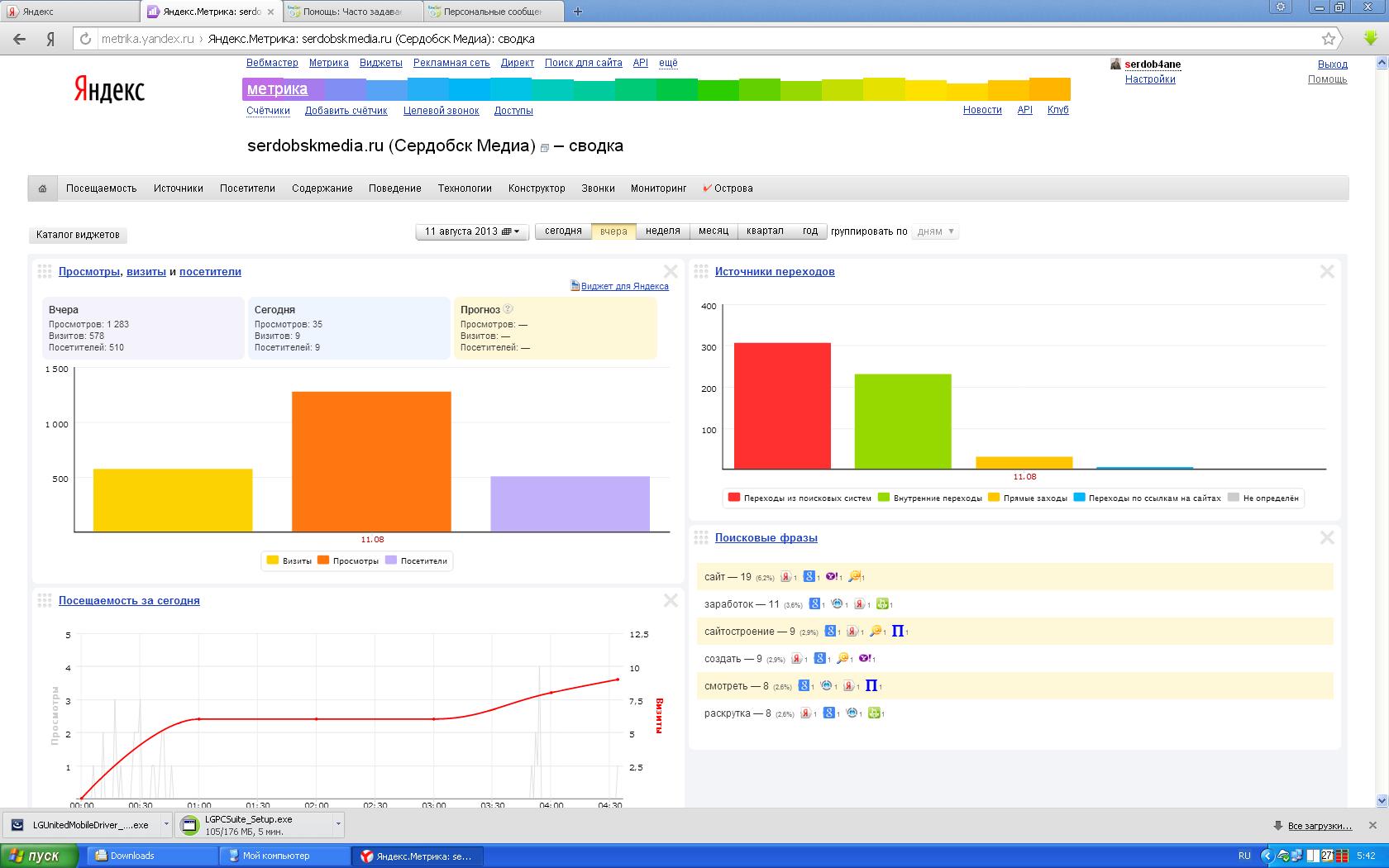Close the Яндекс.Метрика tab
Image resolution: width=1389 pixels, height=868 pixels.
coord(270,12)
